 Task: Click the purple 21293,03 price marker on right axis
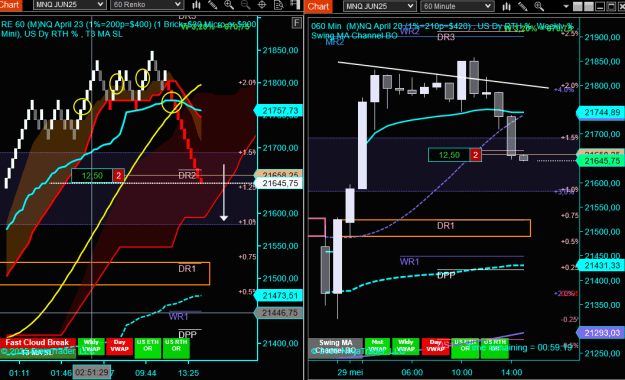(x=602, y=333)
